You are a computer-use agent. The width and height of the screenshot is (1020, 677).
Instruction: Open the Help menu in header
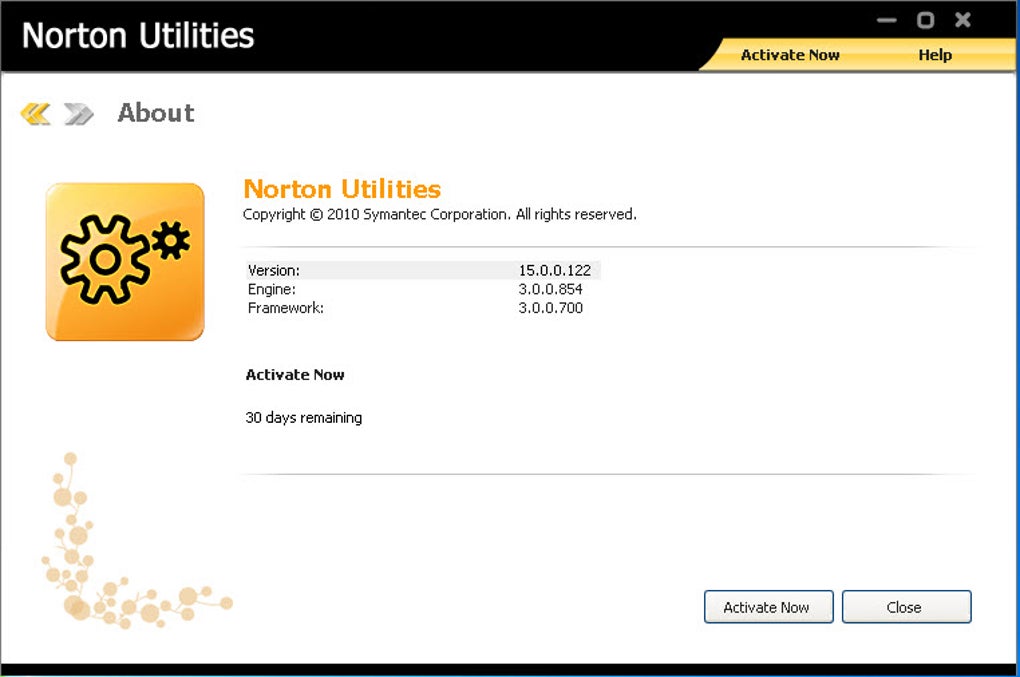935,55
